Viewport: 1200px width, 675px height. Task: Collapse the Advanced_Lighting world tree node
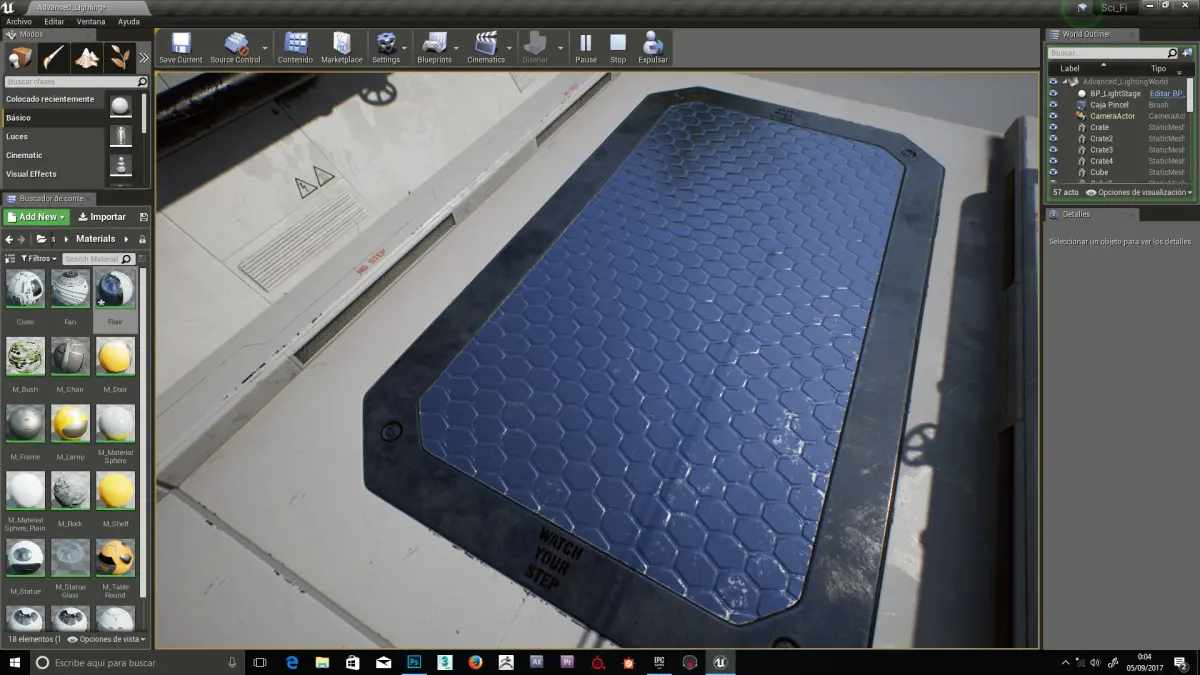click(1065, 82)
